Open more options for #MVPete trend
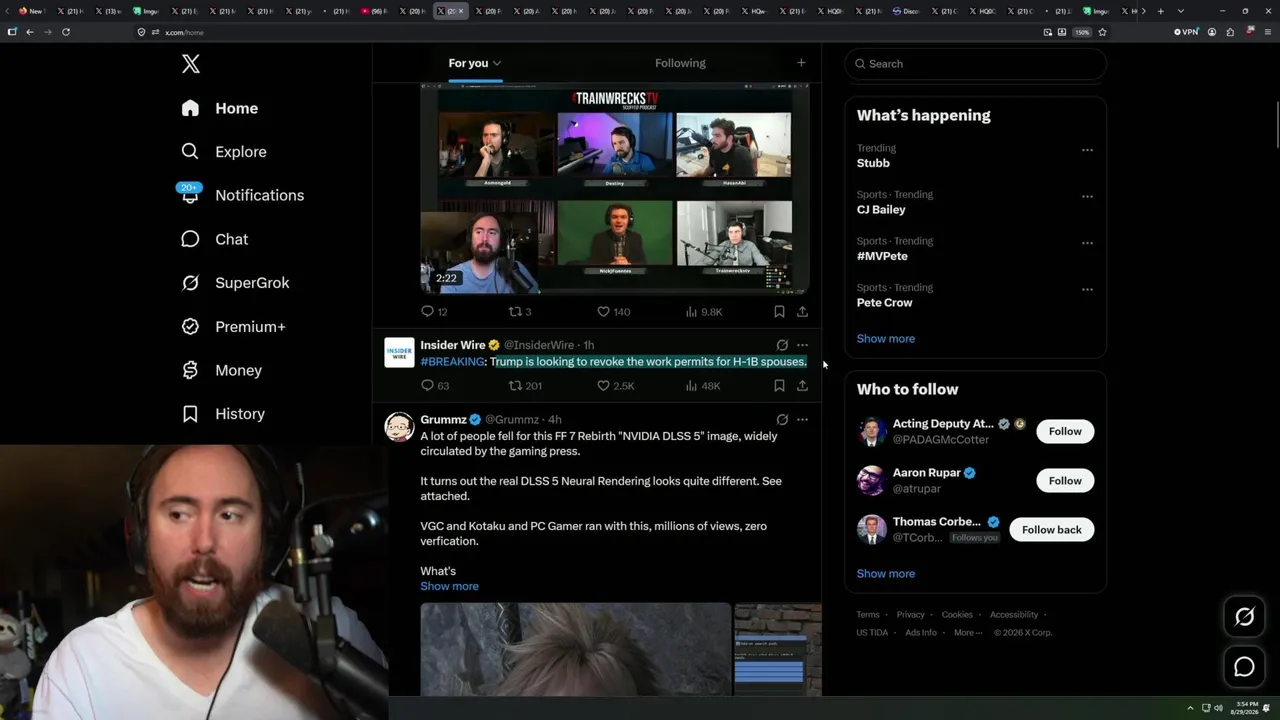1280x720 pixels. (x=1087, y=243)
